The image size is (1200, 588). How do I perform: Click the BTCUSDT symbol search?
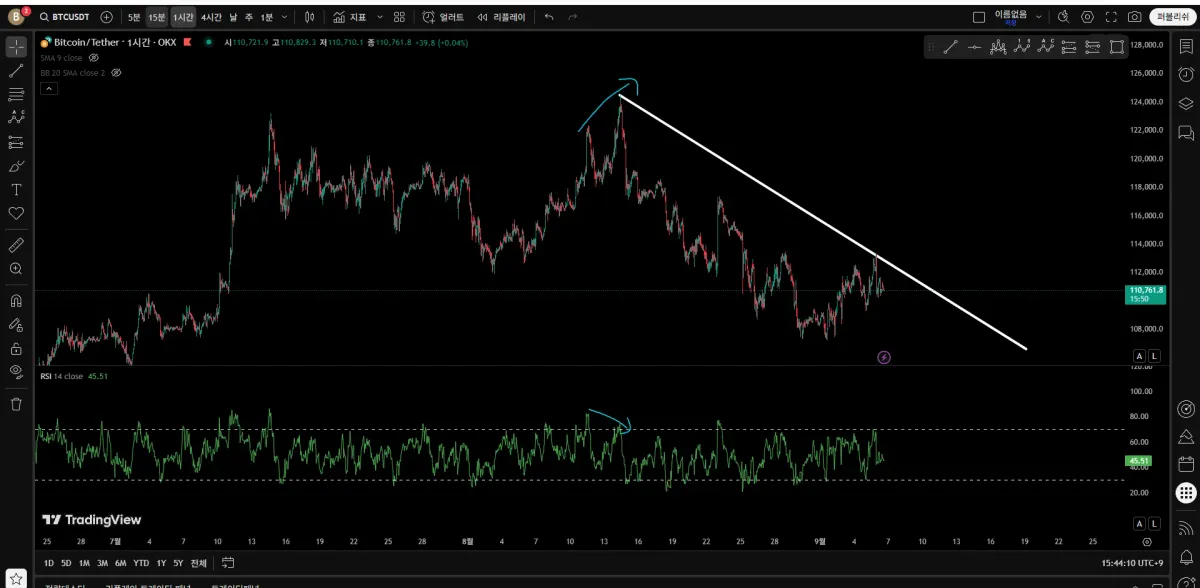coord(66,17)
